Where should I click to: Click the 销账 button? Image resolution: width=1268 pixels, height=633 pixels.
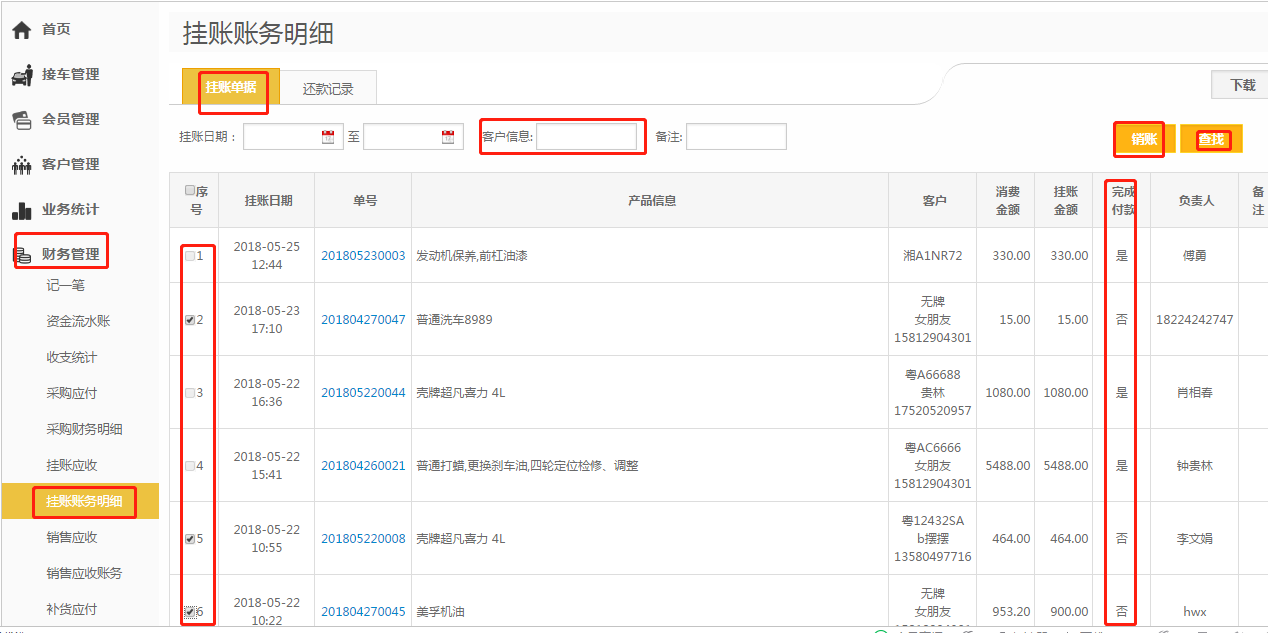tap(1143, 139)
